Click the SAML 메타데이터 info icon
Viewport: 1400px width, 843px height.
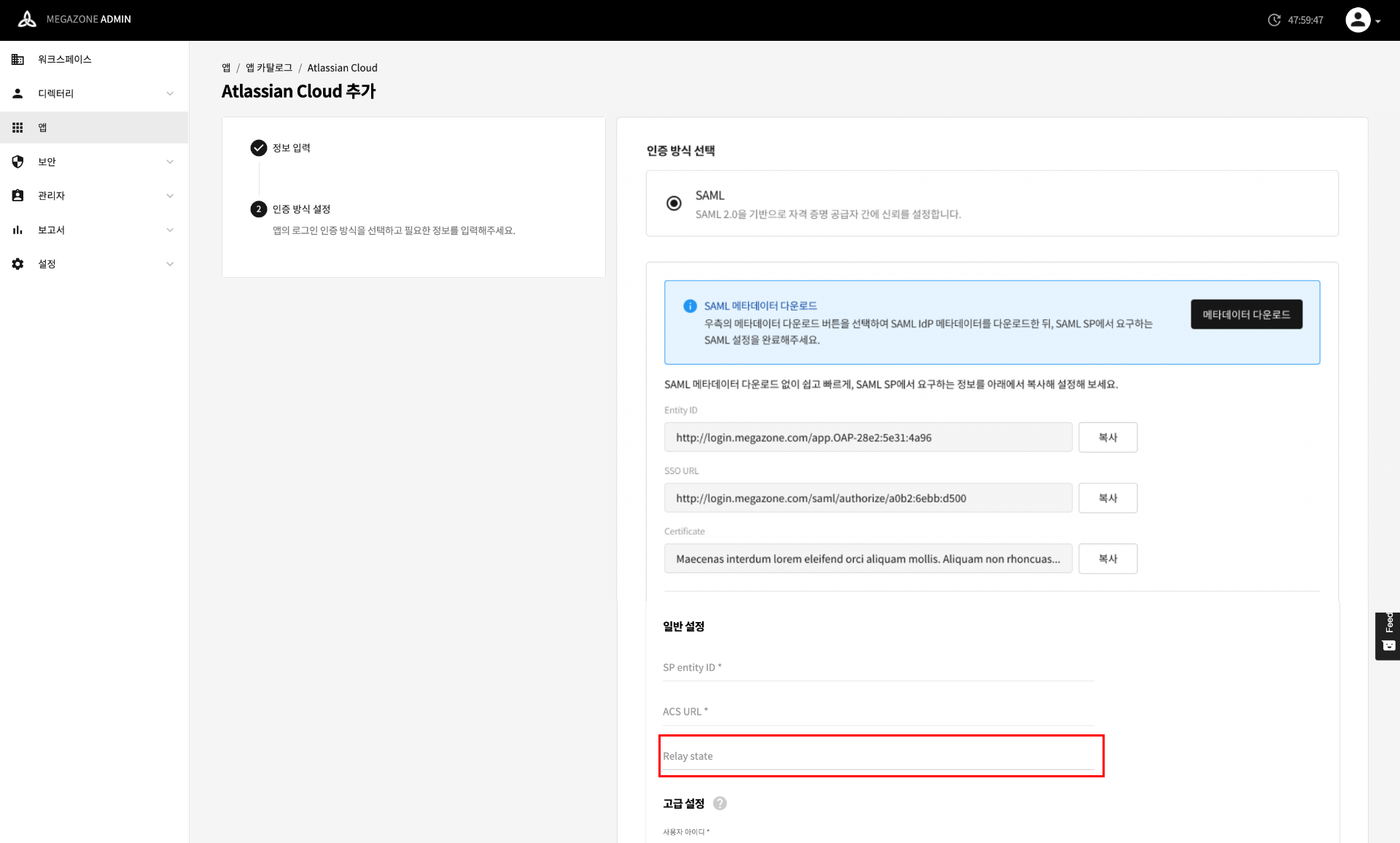tap(690, 306)
